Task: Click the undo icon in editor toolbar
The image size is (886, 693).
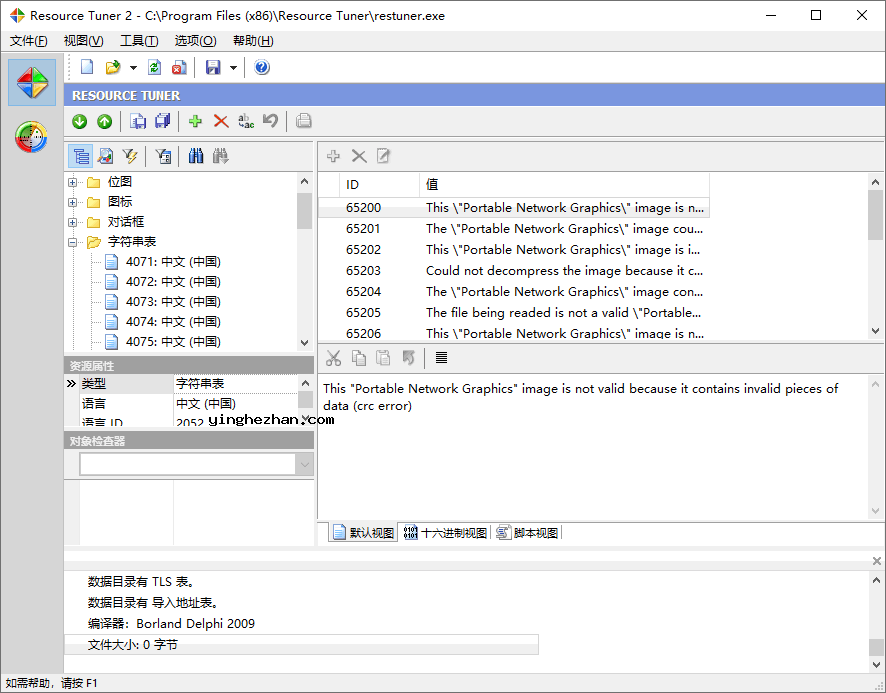Action: tap(409, 358)
